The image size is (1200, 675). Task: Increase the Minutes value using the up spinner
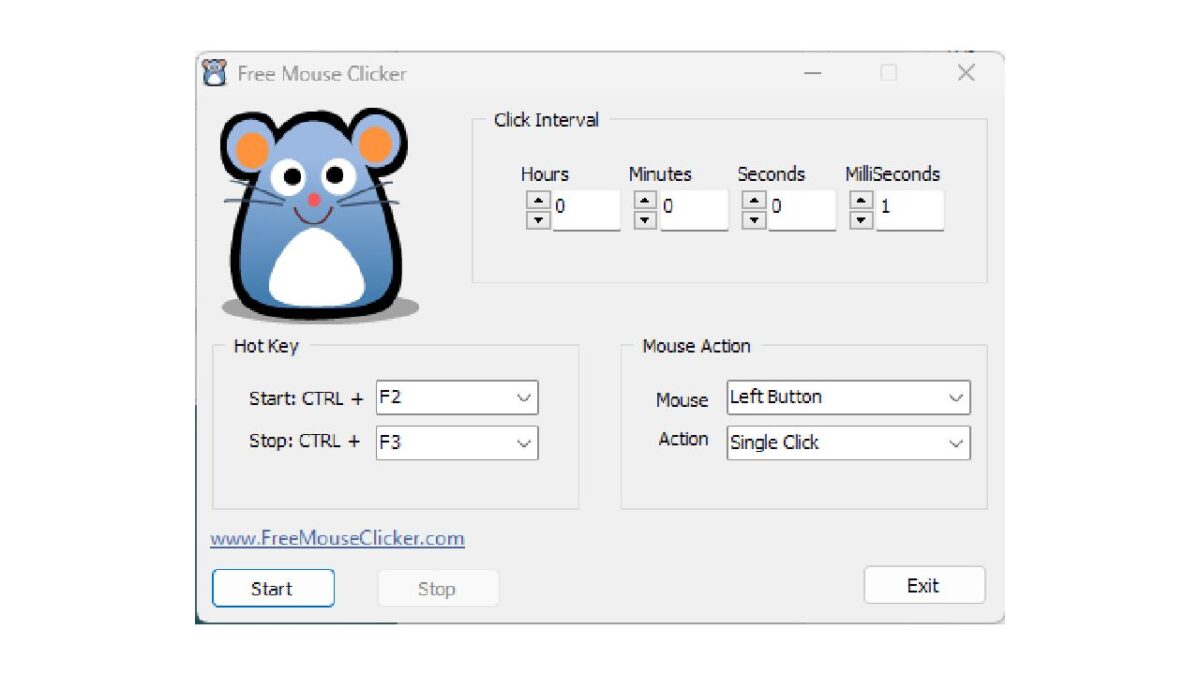(x=646, y=201)
